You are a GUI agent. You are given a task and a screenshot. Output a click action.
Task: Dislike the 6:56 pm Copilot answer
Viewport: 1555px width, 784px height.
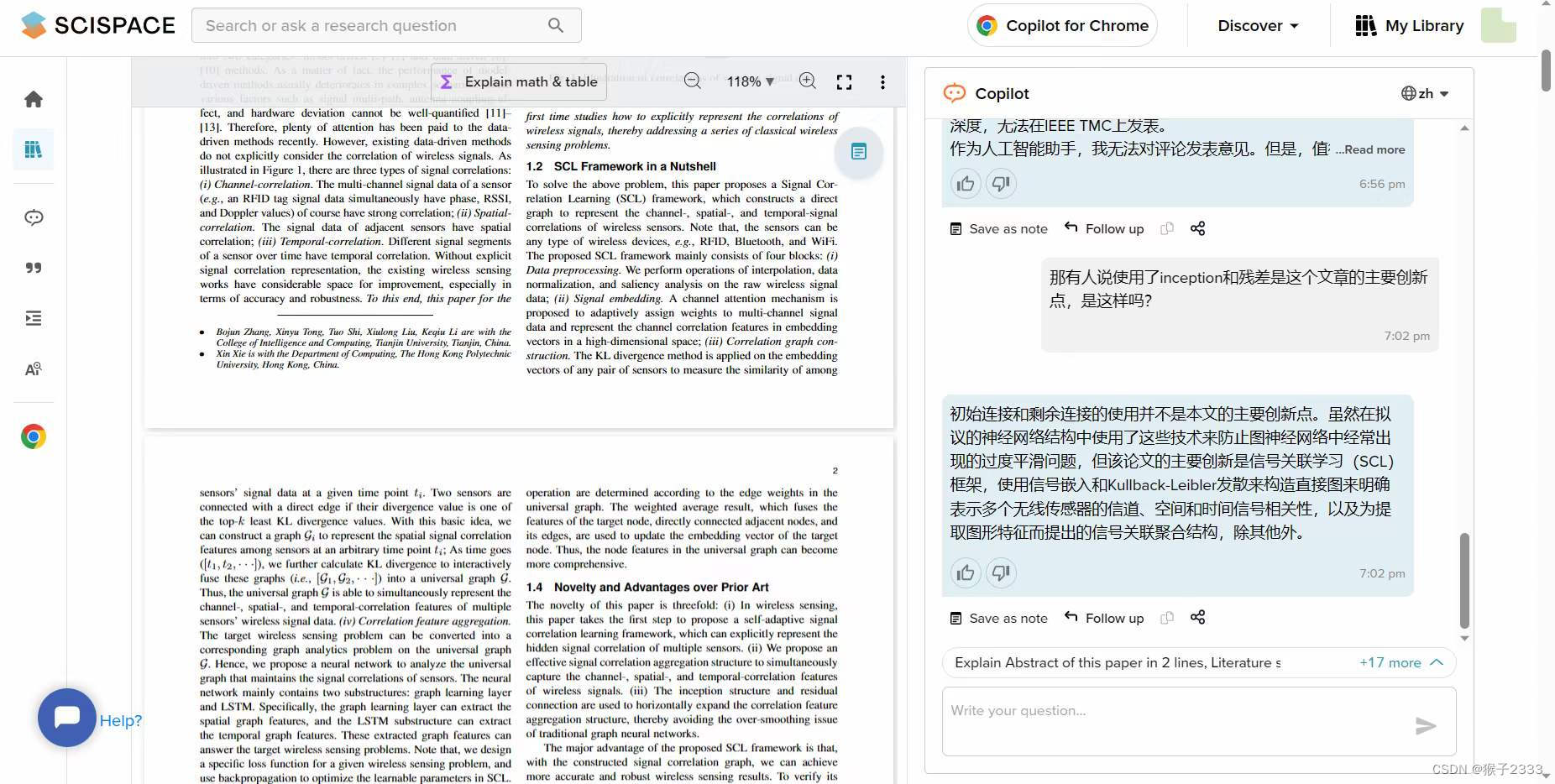click(x=1001, y=184)
